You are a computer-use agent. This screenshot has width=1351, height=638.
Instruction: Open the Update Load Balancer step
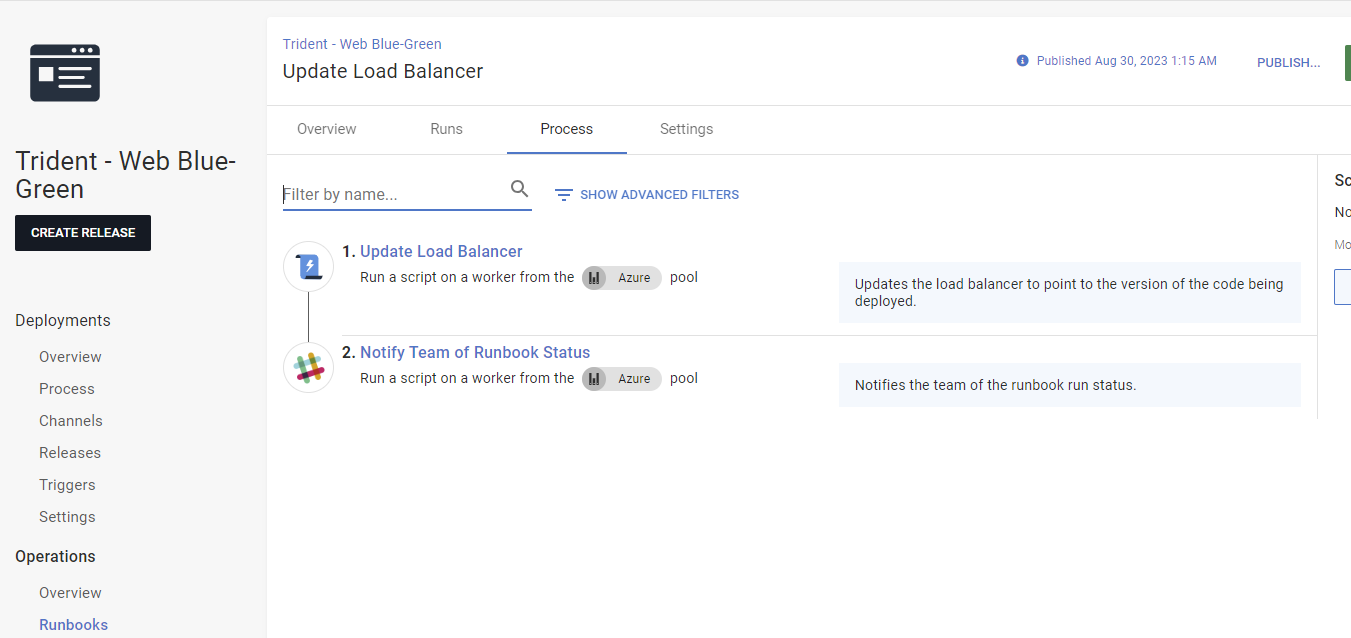click(x=441, y=251)
